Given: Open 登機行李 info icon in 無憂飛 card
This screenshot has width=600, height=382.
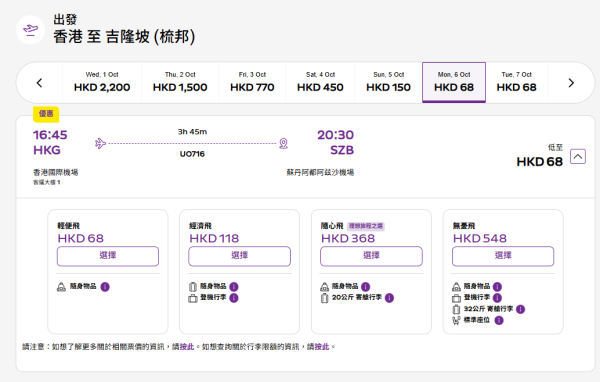Looking at the screenshot, I should [497, 298].
